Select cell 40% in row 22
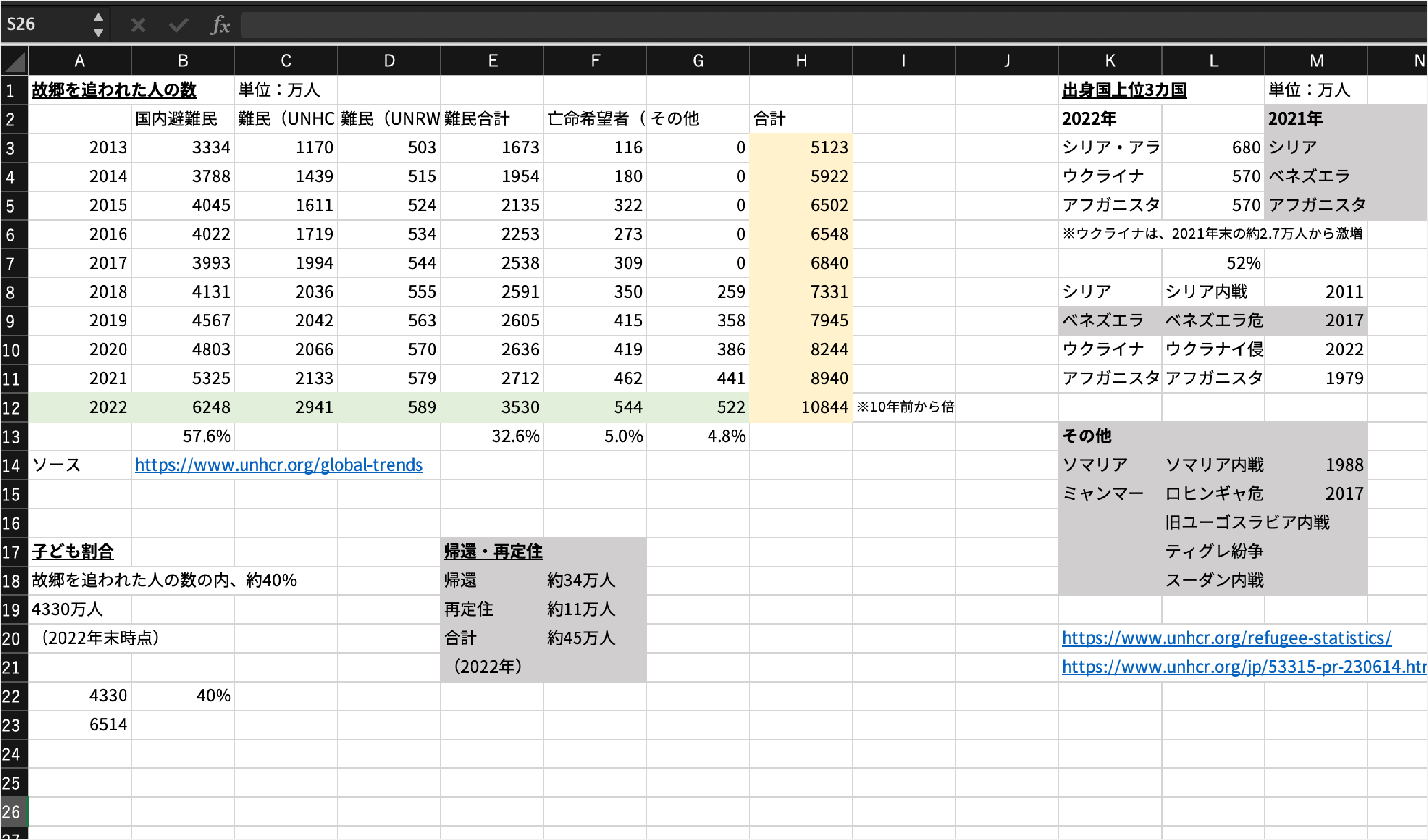This screenshot has height=840, width=1428. pyautogui.click(x=183, y=696)
